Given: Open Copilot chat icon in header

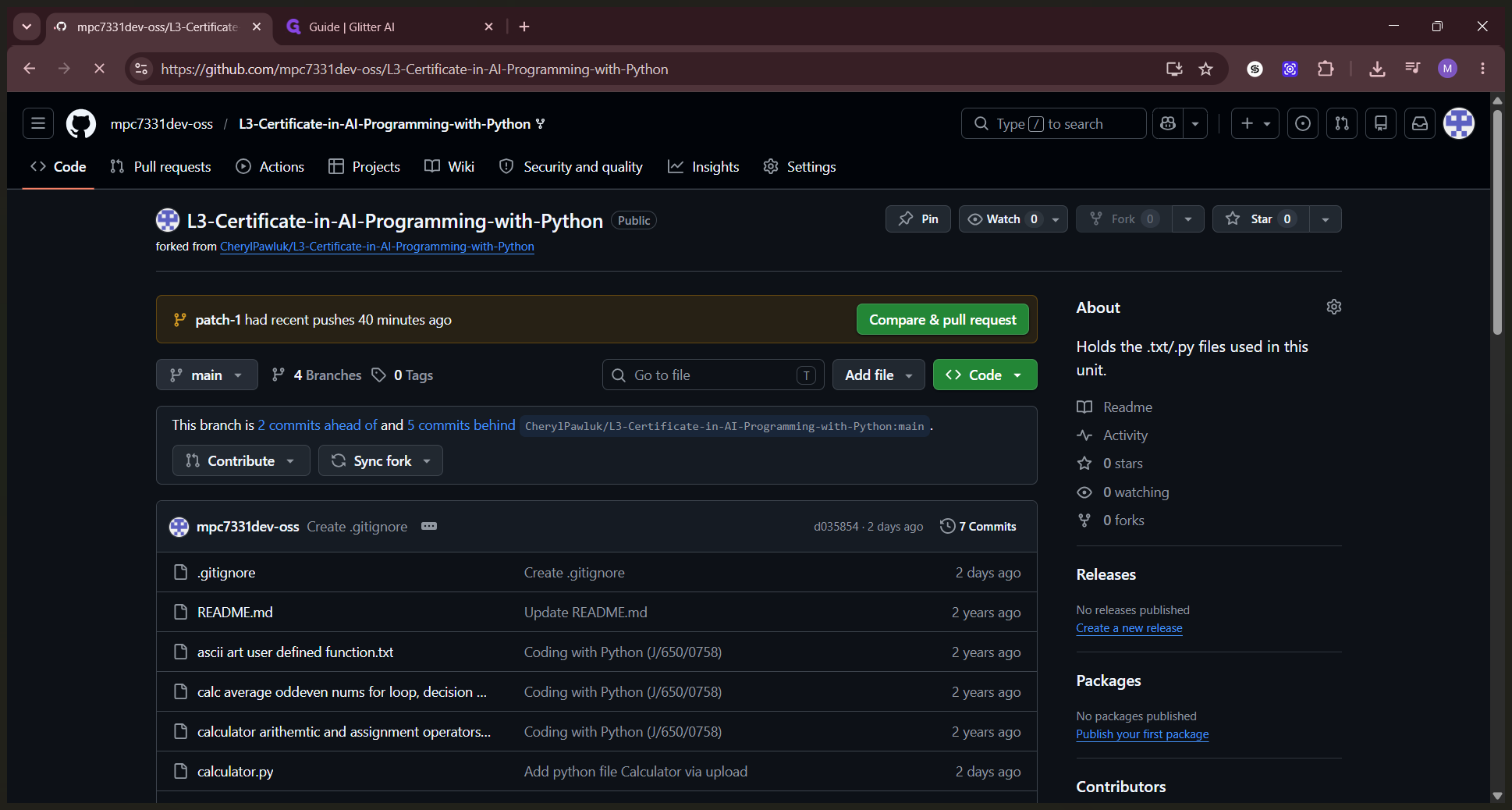Looking at the screenshot, I should [1168, 123].
